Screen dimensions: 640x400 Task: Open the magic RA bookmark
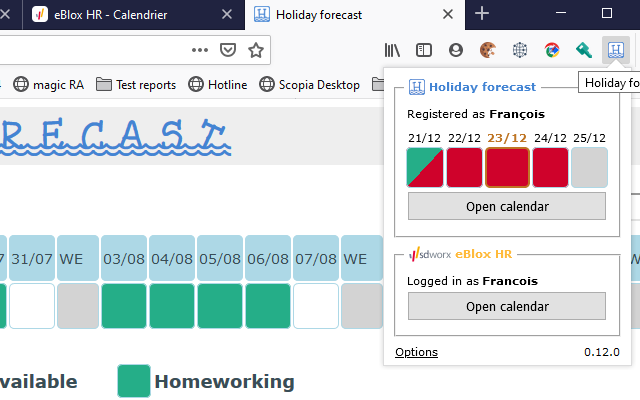pos(48,84)
